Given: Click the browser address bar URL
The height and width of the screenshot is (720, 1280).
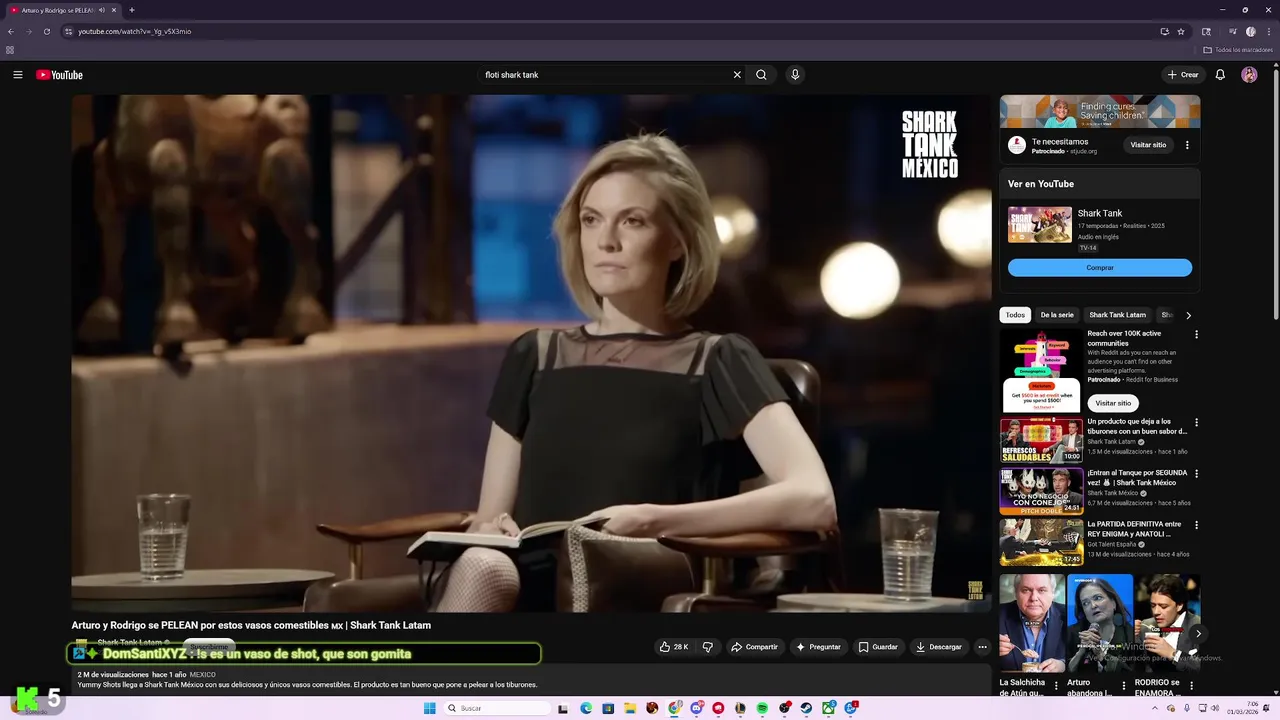Looking at the screenshot, I should (x=135, y=31).
